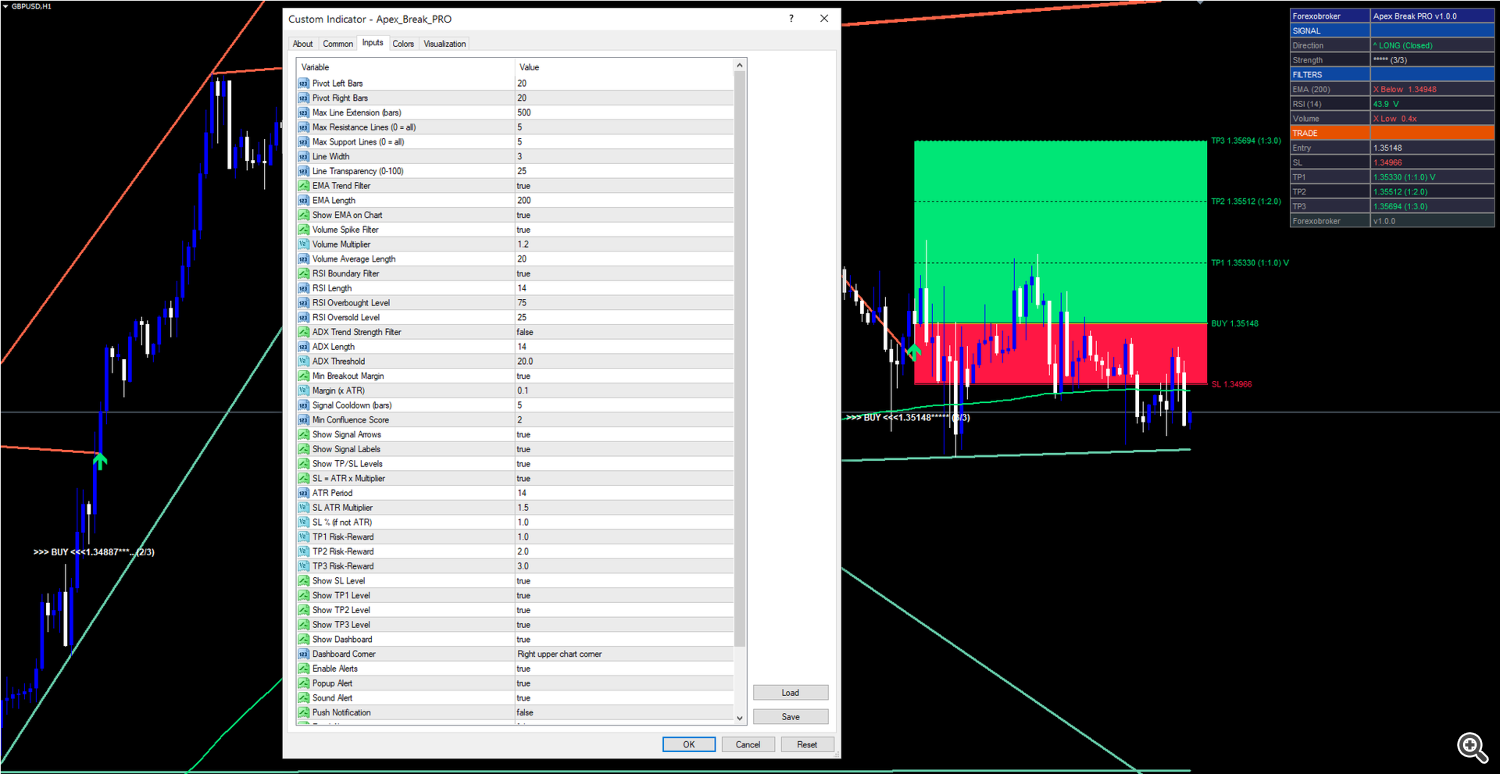1500x774 pixels.
Task: Click the icon beside Show TP/SL Levels
Action: point(304,464)
